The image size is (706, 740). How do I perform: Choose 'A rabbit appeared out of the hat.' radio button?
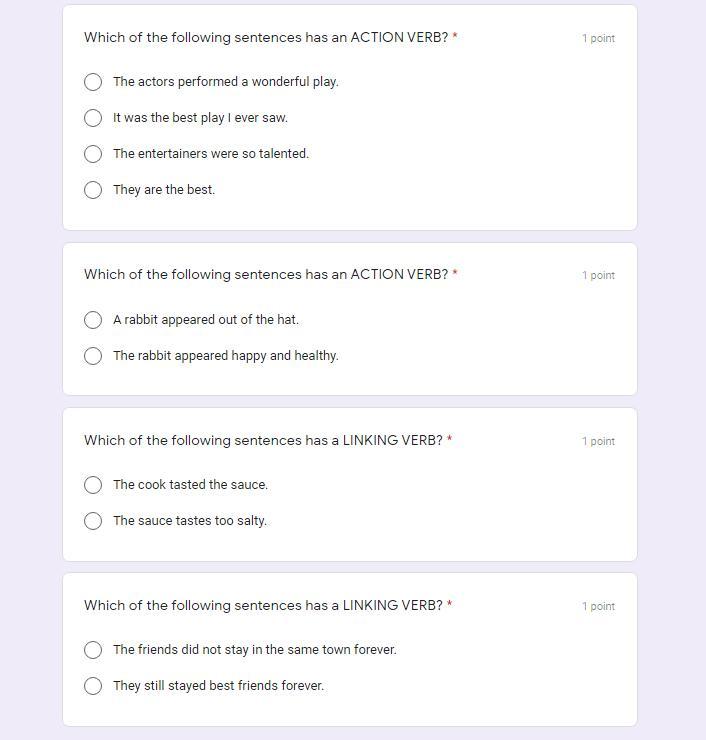[93, 320]
